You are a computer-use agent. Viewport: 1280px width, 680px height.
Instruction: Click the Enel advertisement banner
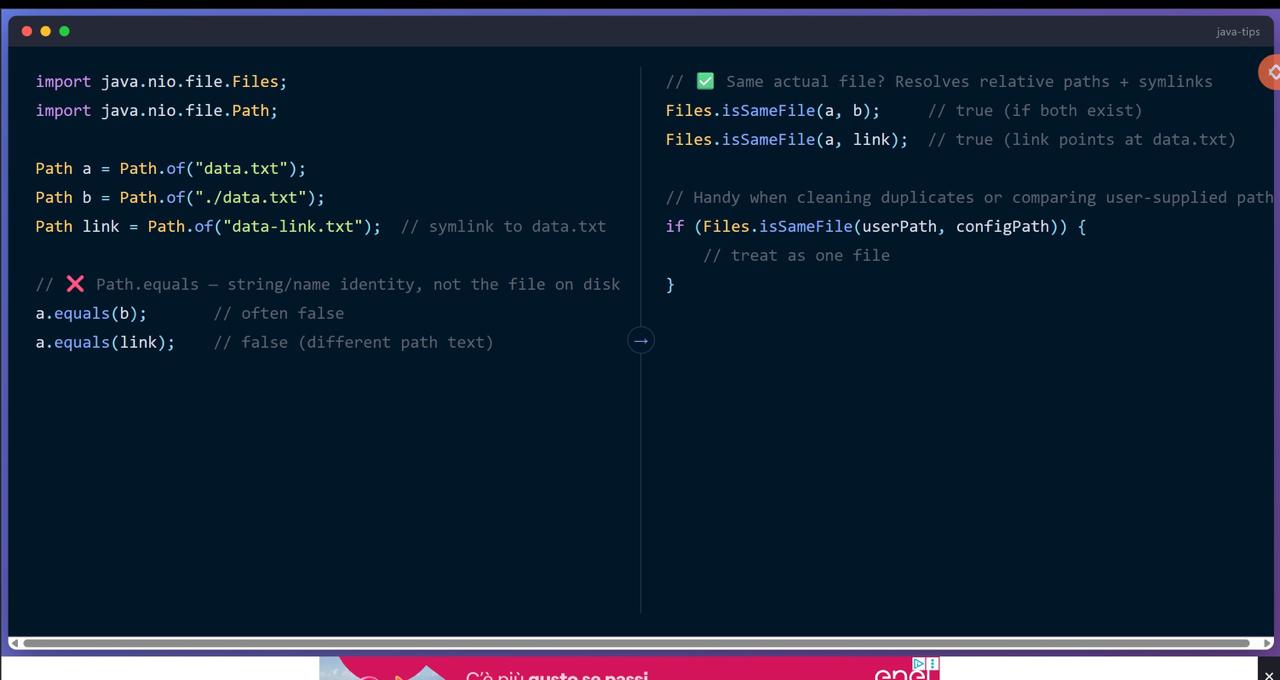tap(629, 669)
